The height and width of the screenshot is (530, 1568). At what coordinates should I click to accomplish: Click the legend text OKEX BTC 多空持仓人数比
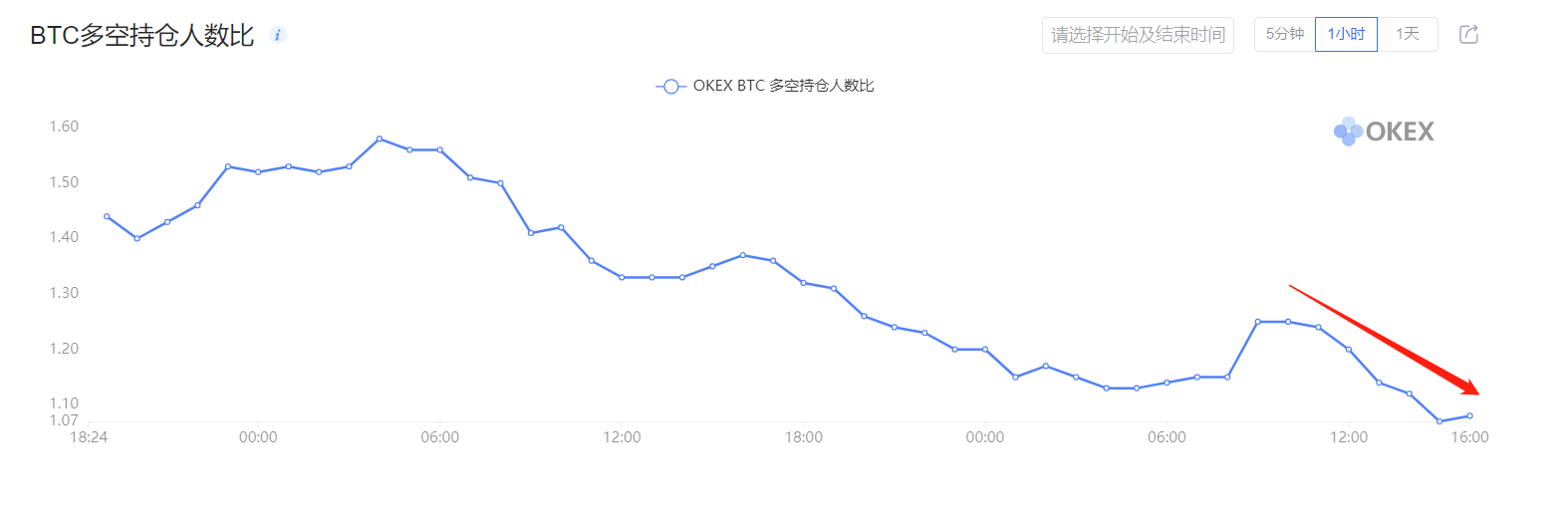(x=783, y=86)
